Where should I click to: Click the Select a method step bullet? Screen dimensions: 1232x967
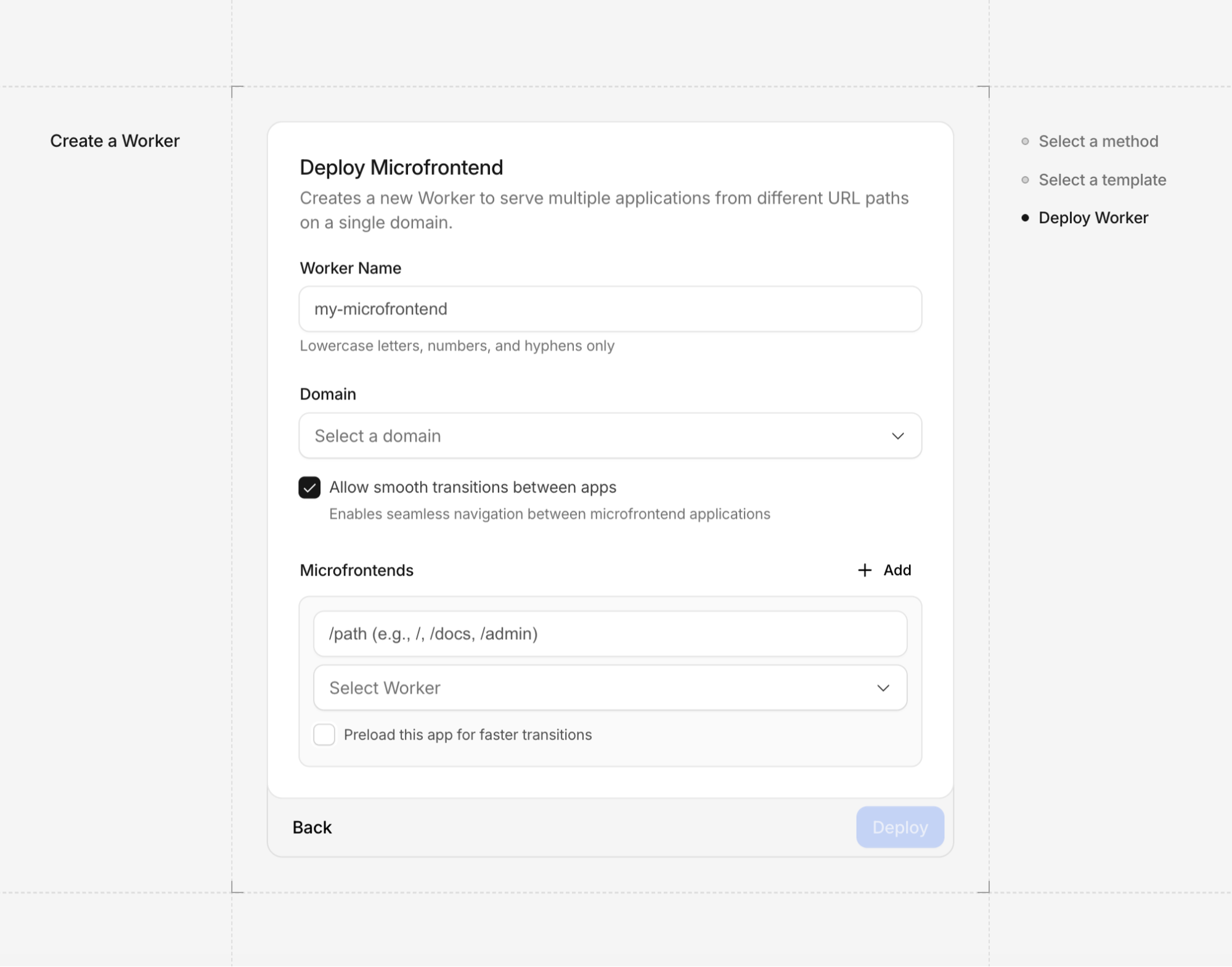click(x=1025, y=141)
